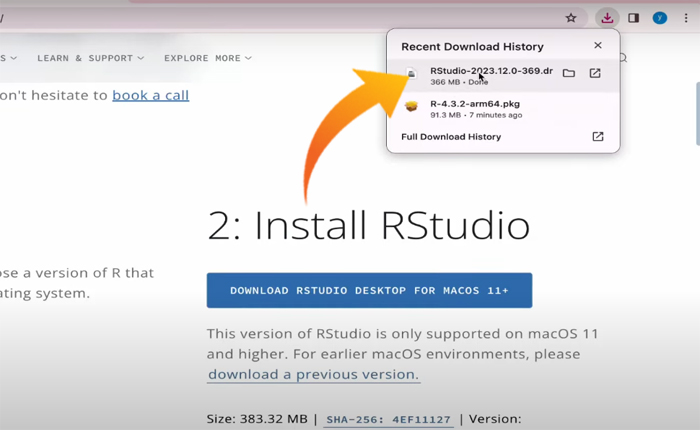The width and height of the screenshot is (700, 430).
Task: Click the RStudio-2023.12.0-369 file icon
Action: [411, 76]
